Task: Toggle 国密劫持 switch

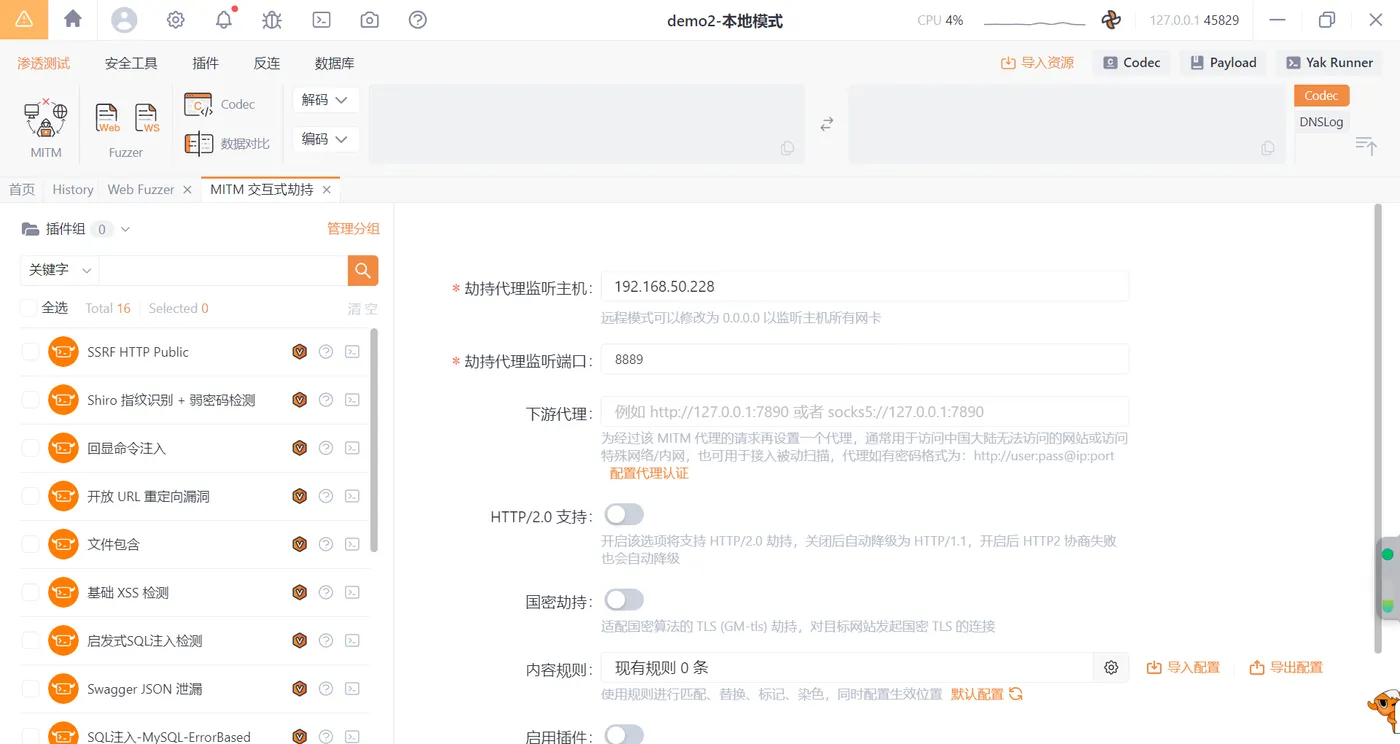Action: [x=623, y=600]
